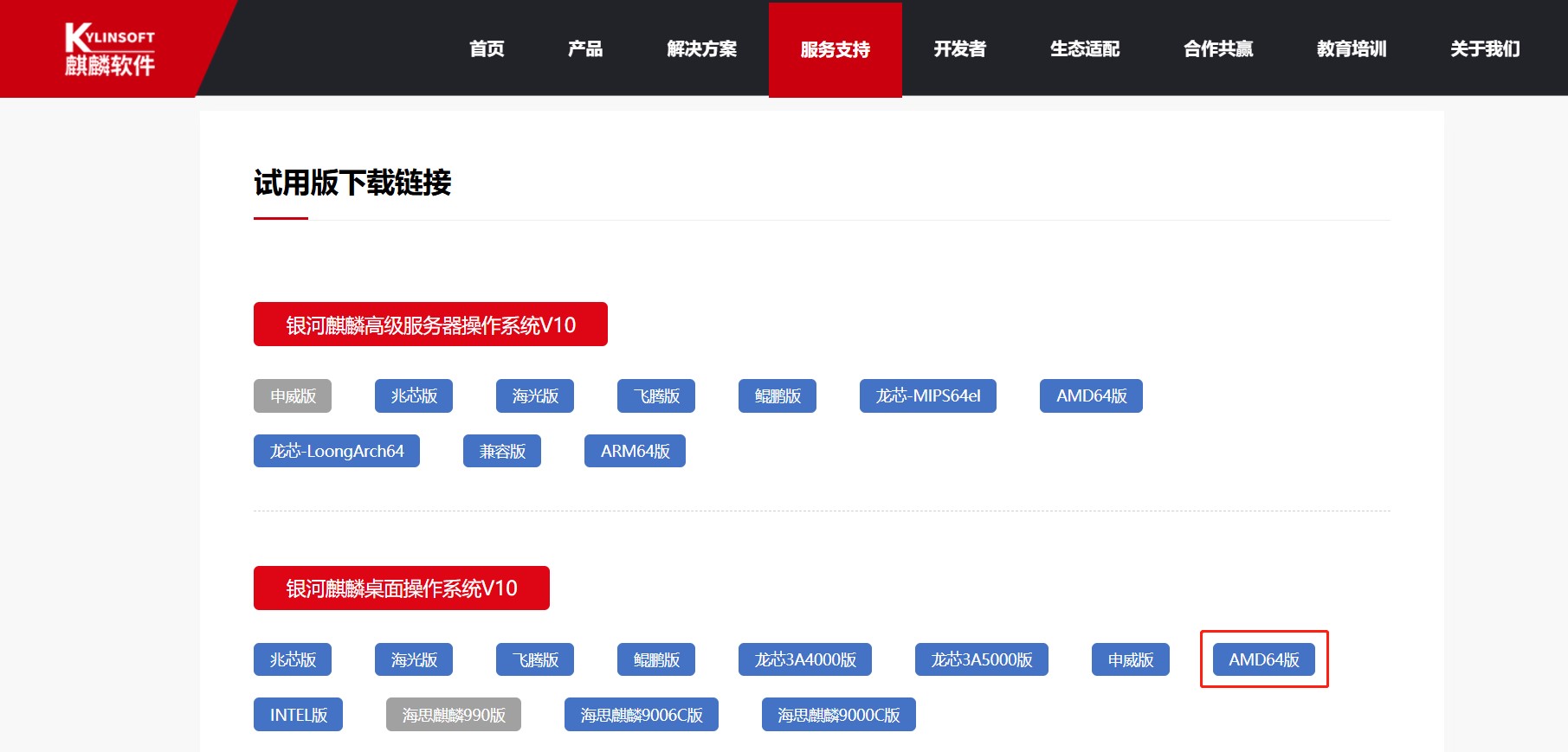Image resolution: width=1568 pixels, height=752 pixels.
Task: Click the 海思麒麟9006C版 button
Action: coord(642,715)
